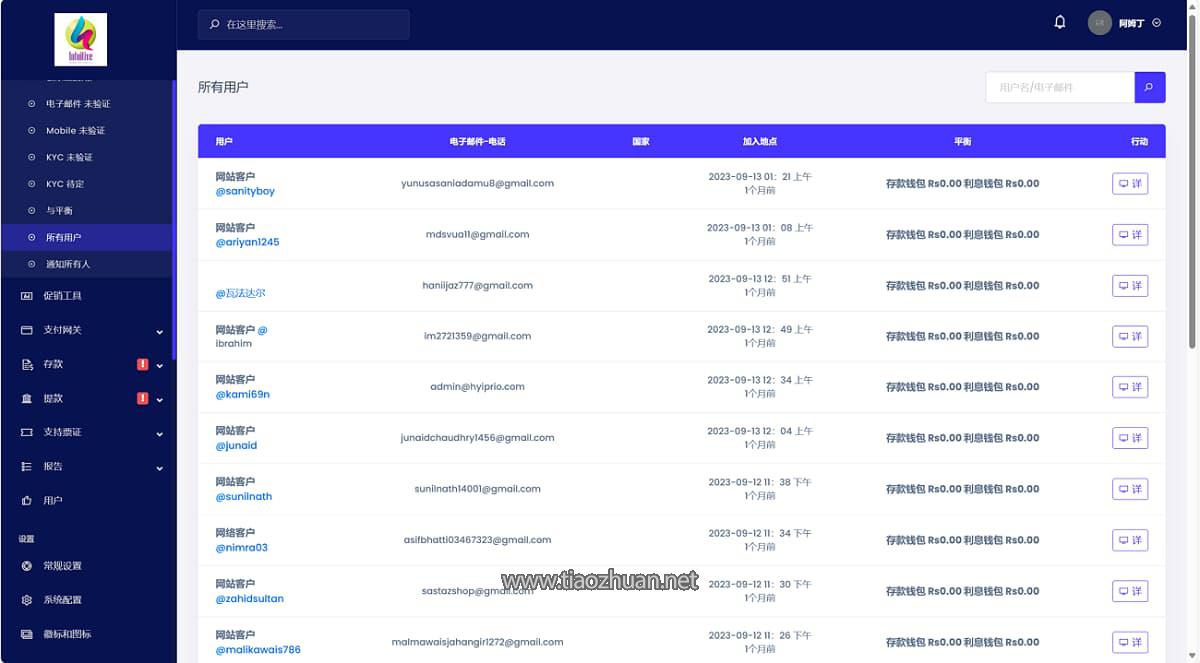
Task: Click the 徽标和图标 image icon
Action: 27,634
